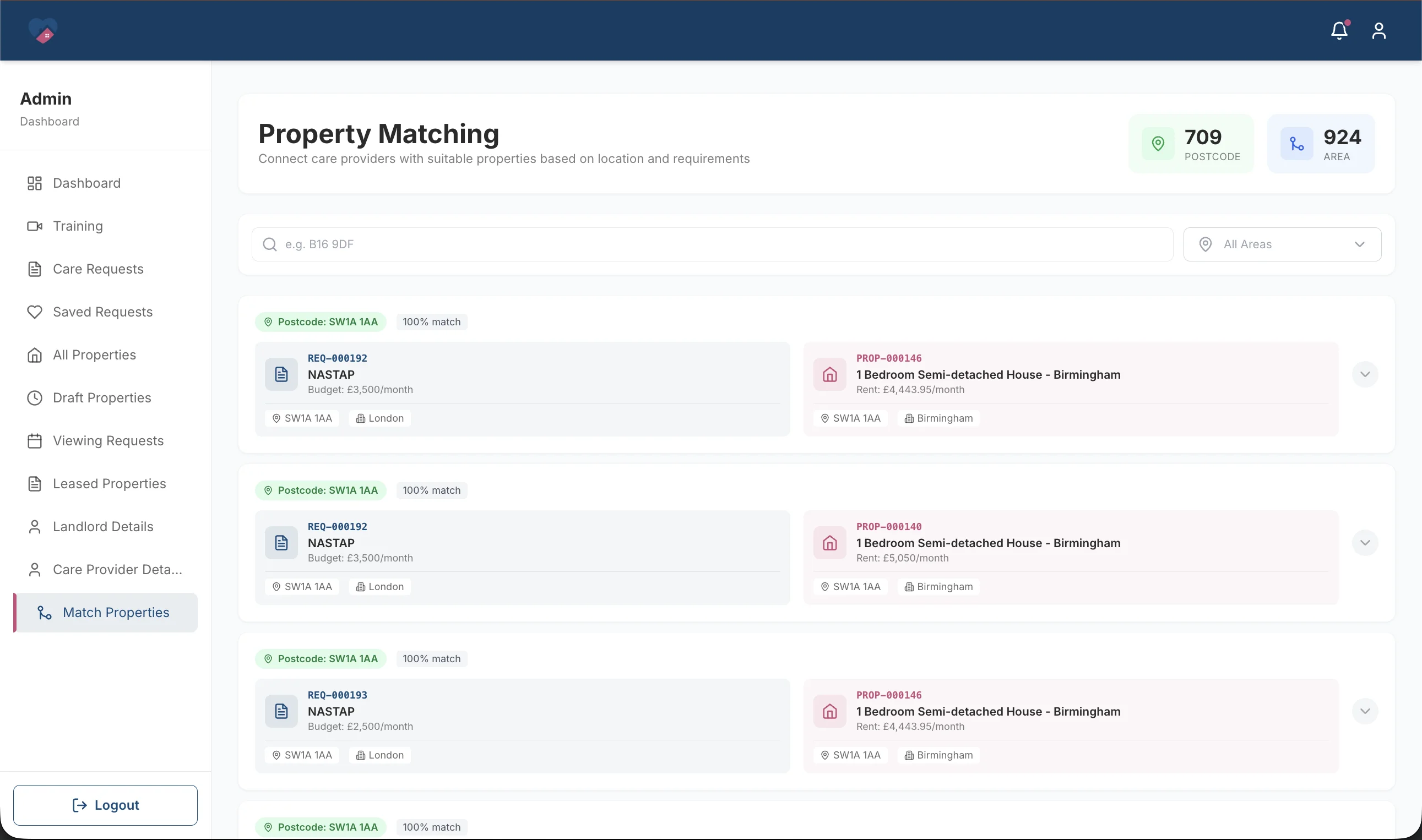
Task: Click the Logout arrow icon
Action: pos(80,805)
